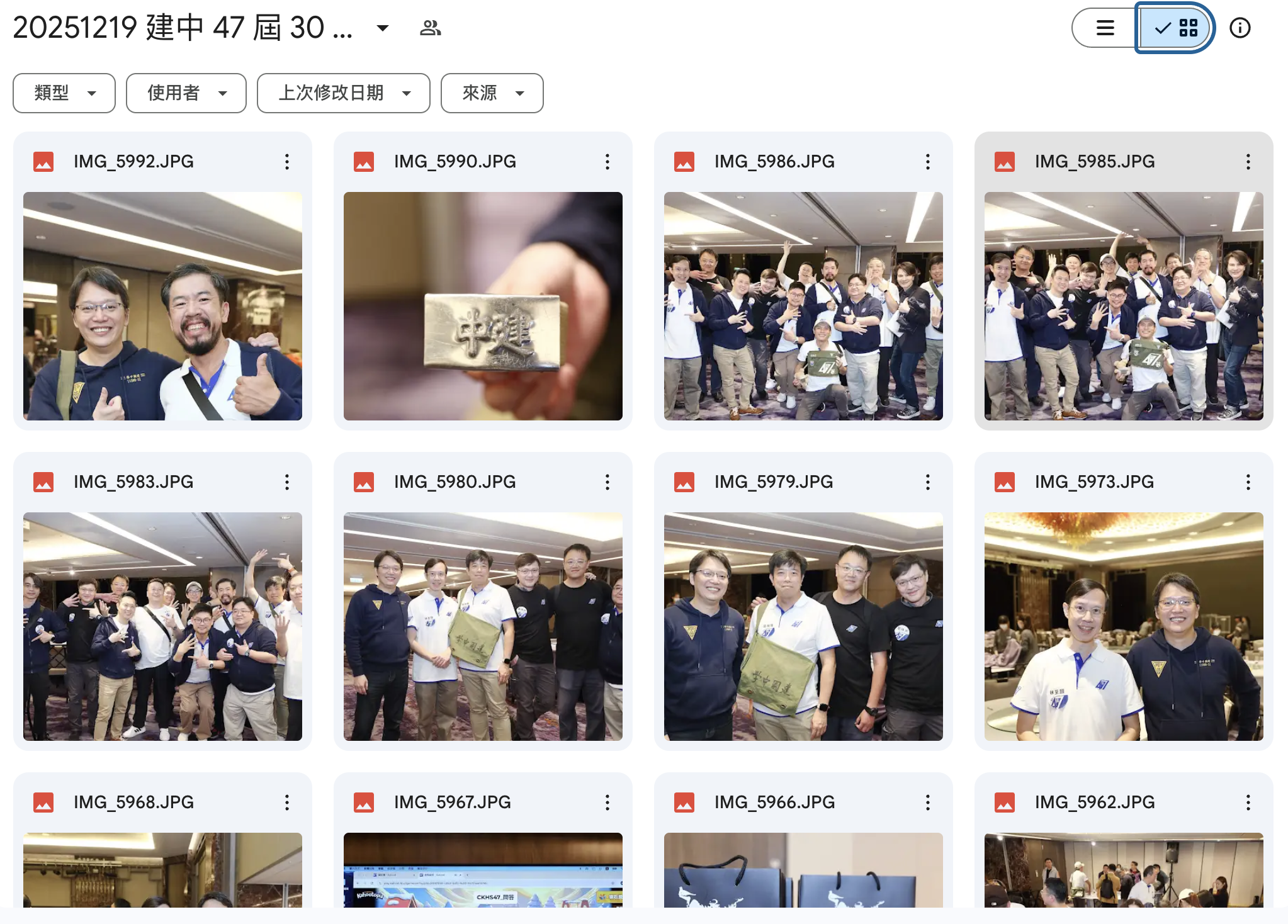
Task: Open the IMG_5980.JPG group photo thumbnail
Action: (483, 626)
